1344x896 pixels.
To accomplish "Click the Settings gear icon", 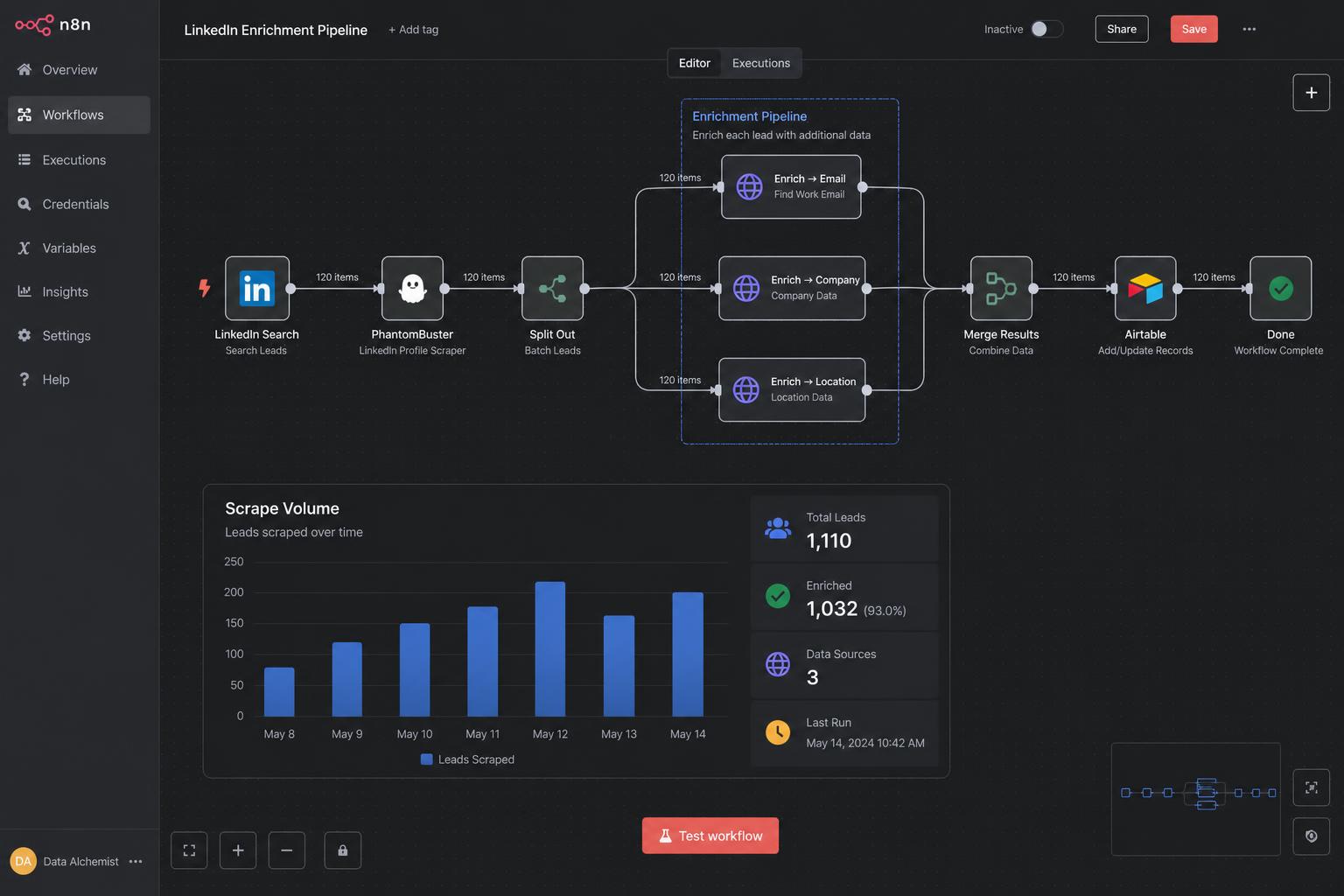I will (x=24, y=335).
